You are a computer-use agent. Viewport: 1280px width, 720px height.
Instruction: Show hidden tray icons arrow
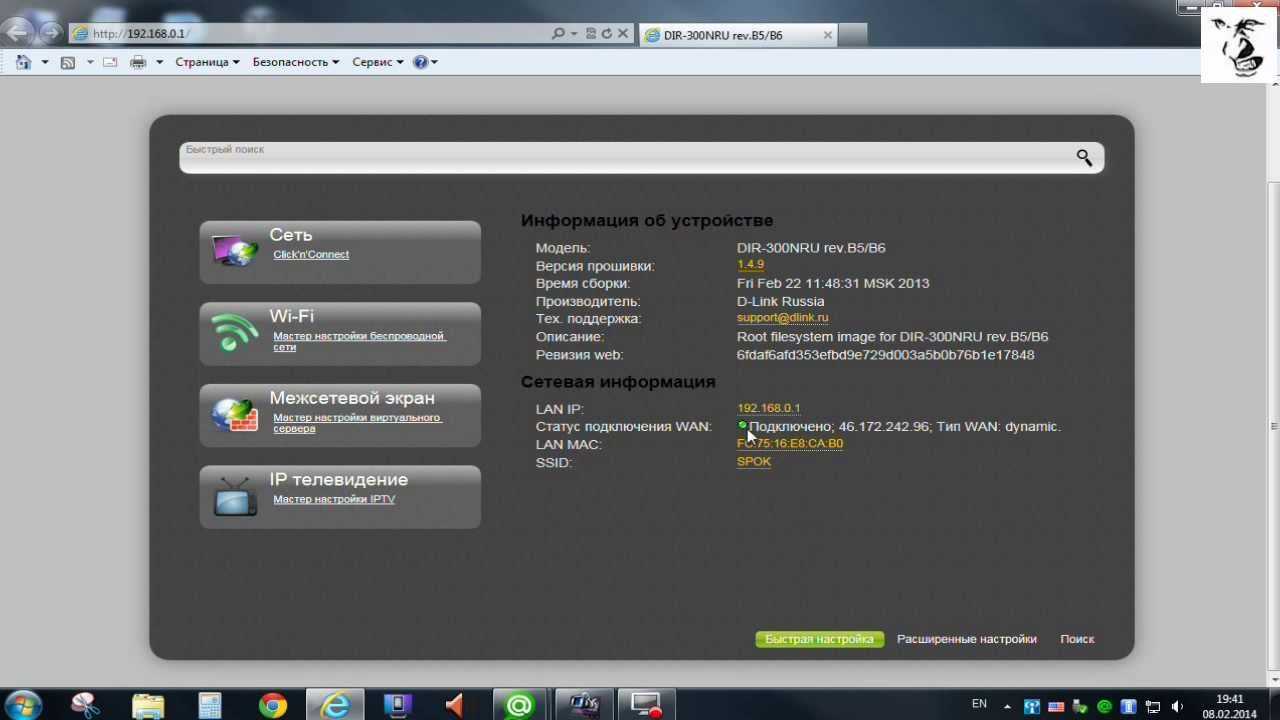click(1007, 706)
